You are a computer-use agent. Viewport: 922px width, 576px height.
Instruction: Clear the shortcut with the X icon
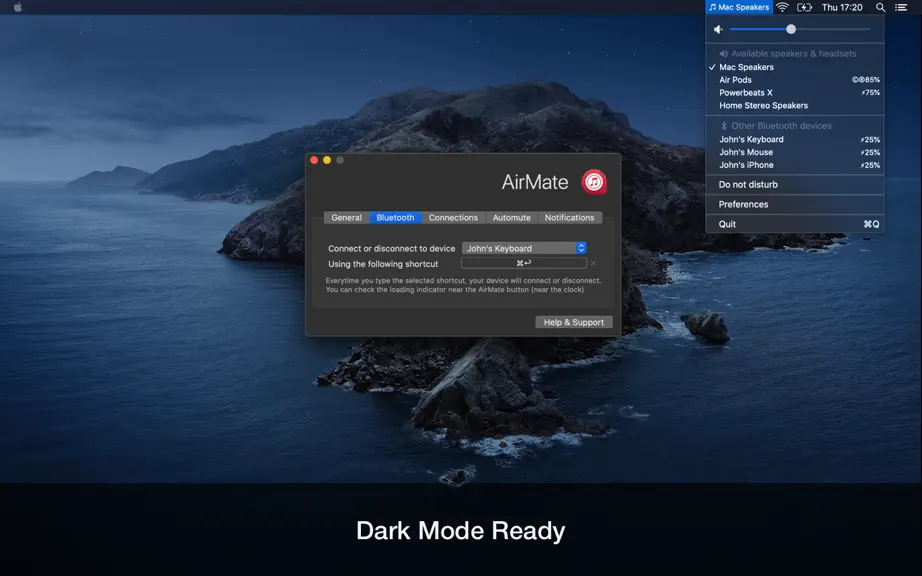[593, 263]
